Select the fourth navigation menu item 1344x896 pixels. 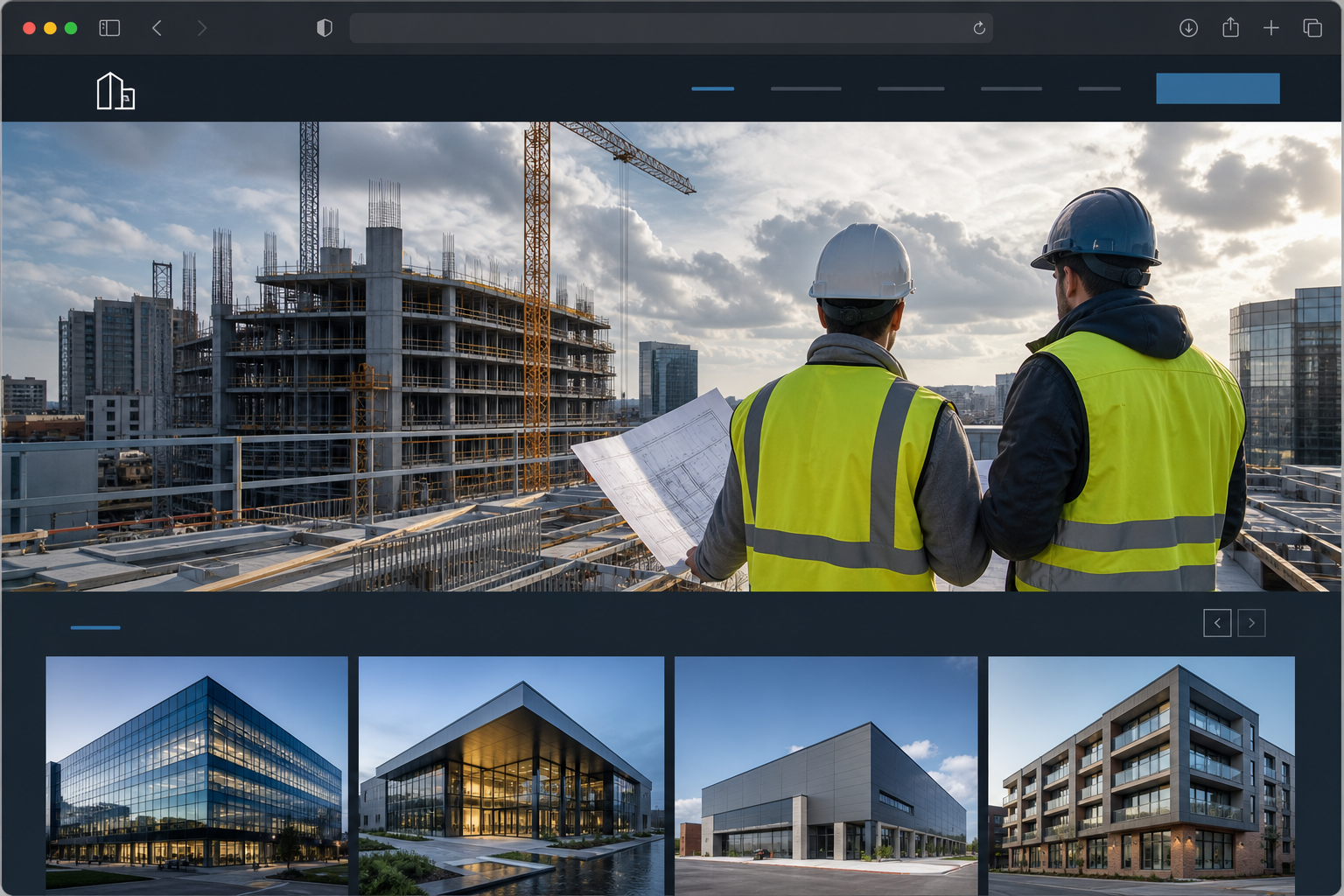1011,88
